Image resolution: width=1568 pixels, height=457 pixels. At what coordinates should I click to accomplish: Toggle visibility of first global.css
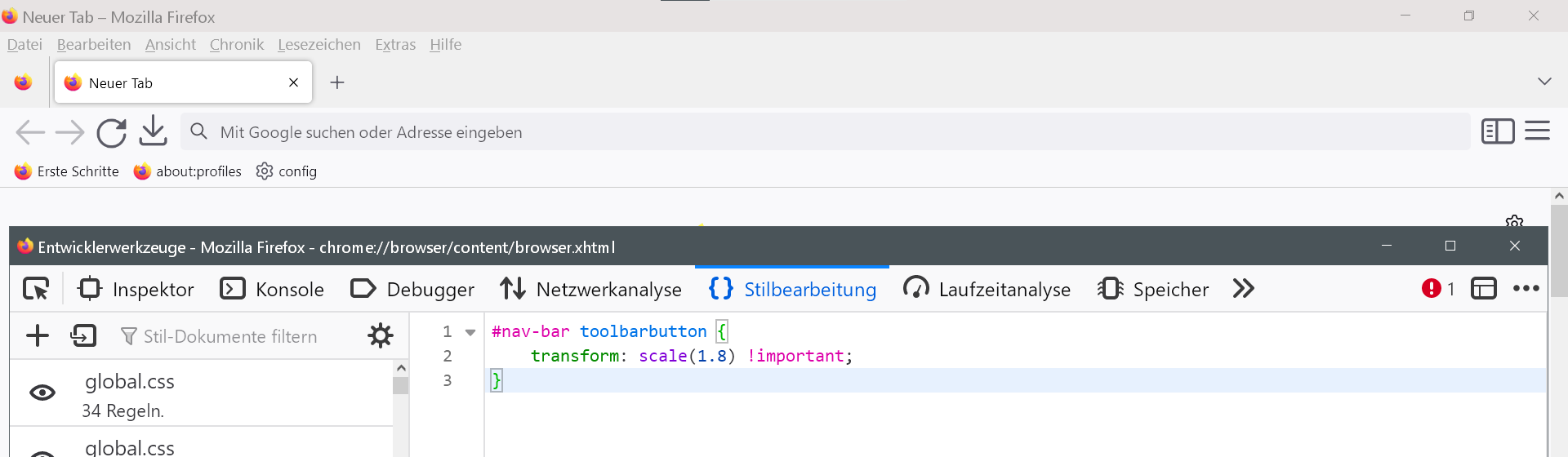click(x=42, y=393)
